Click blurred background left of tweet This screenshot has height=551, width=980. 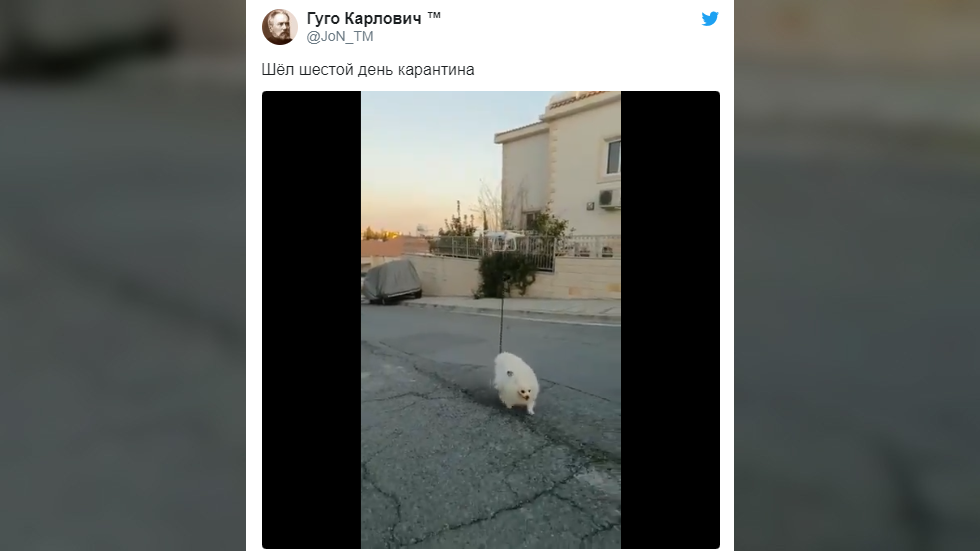pyautogui.click(x=122, y=276)
